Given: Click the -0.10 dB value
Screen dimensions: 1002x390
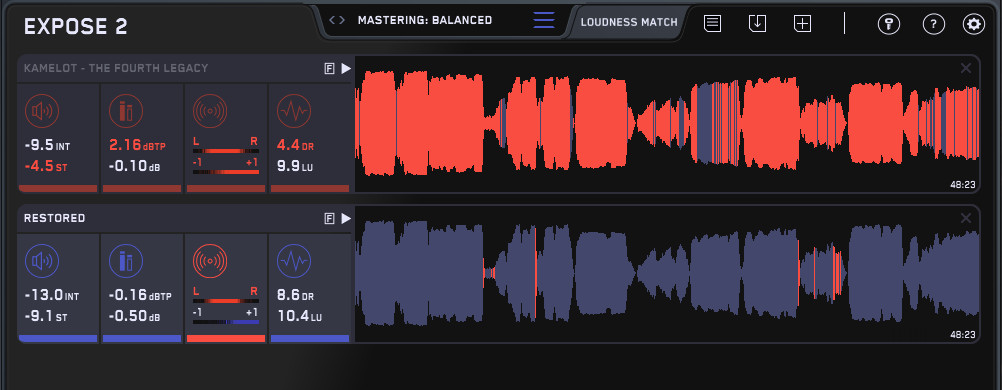Looking at the screenshot, I should pos(134,167).
